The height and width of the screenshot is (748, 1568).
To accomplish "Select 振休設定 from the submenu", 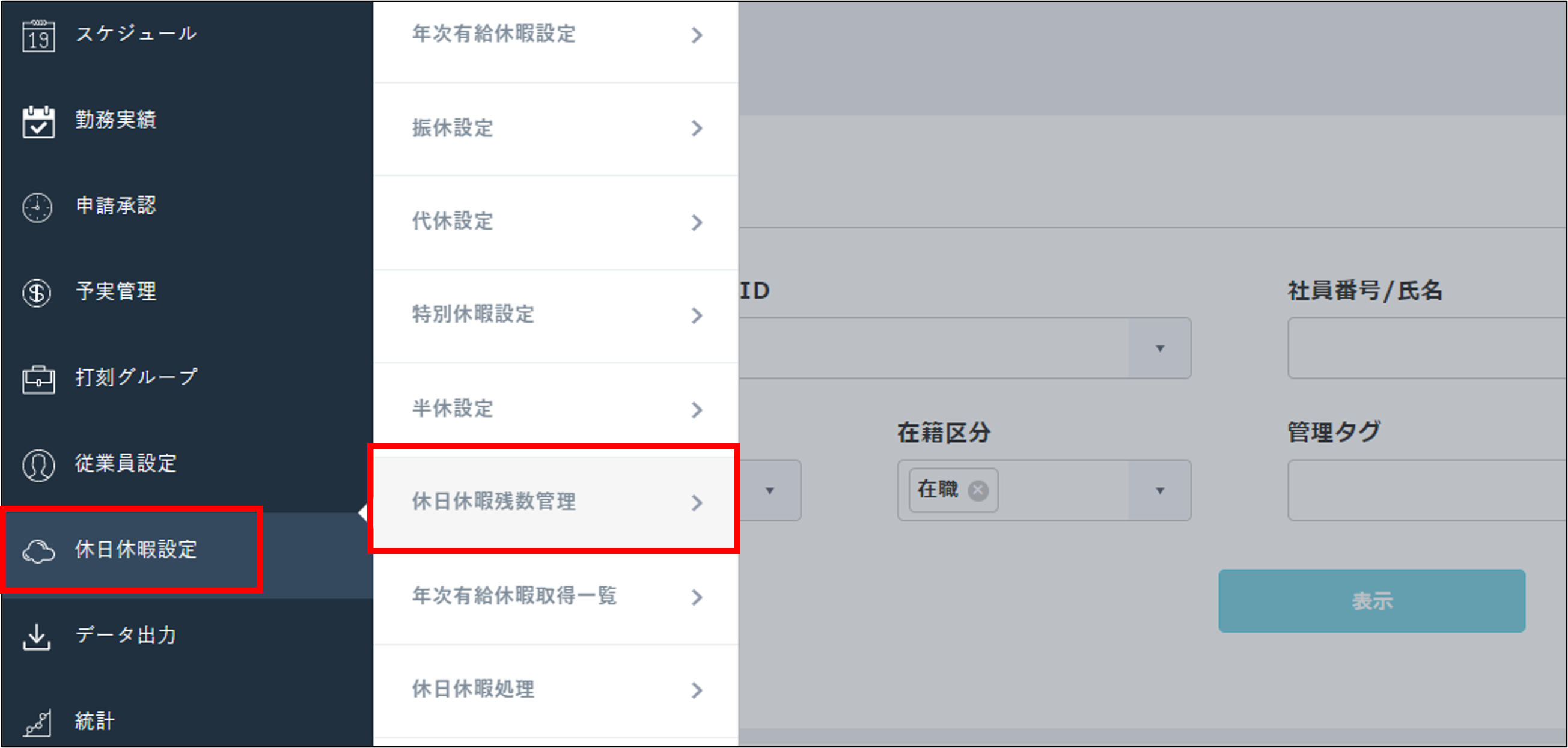I will coord(453,129).
